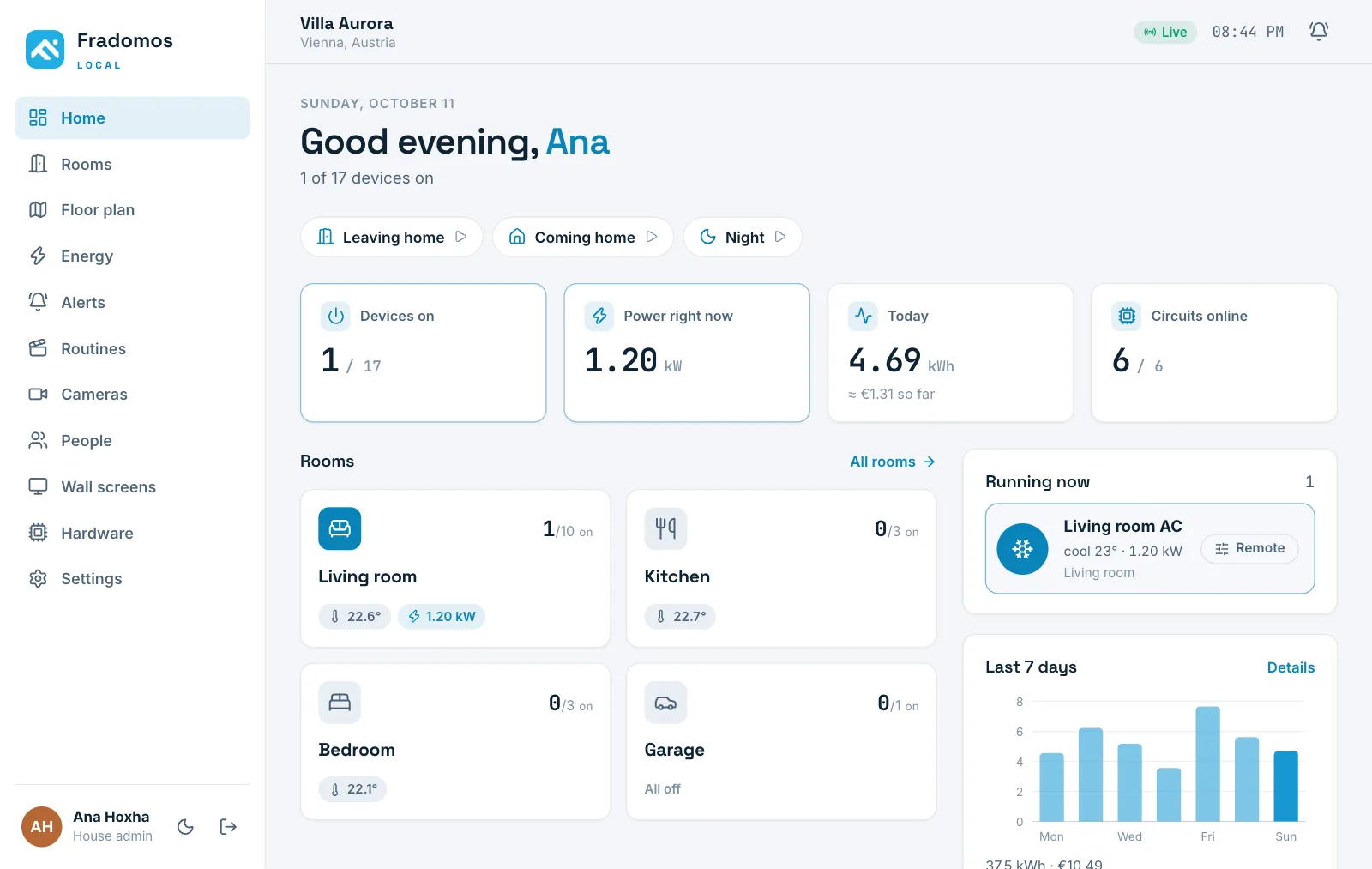The image size is (1372, 869).
Task: Click the Living room AC snowflake icon
Action: point(1022,549)
